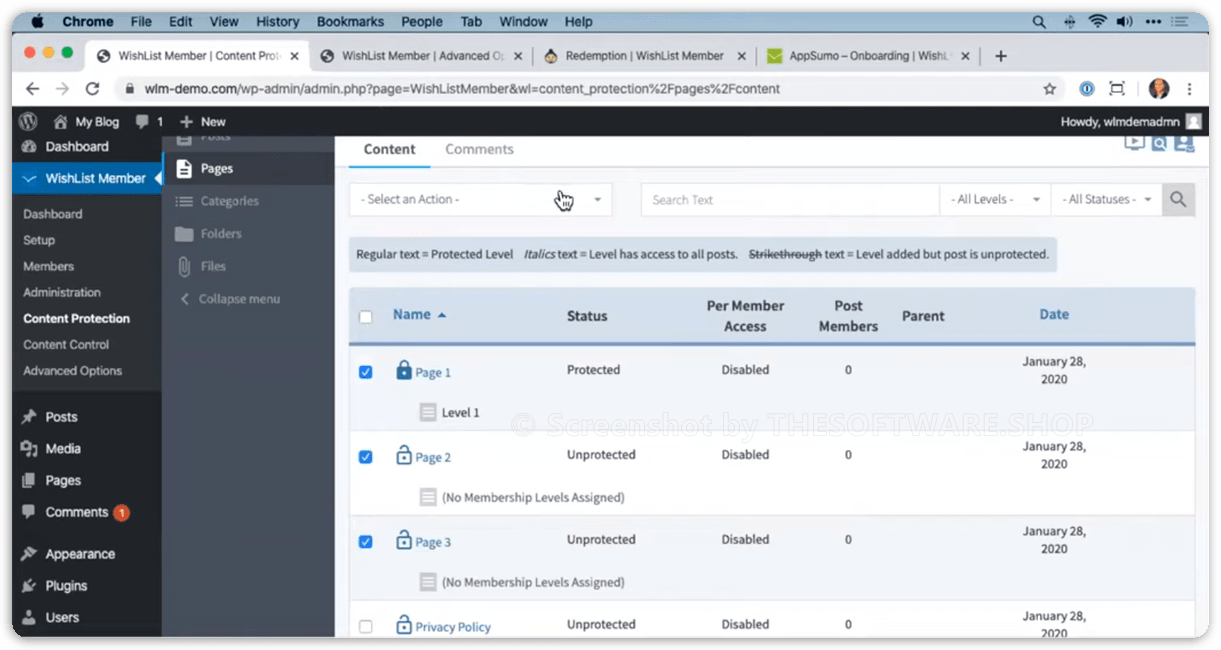Click the Wi-Fi icon in the menu bar

(1098, 22)
